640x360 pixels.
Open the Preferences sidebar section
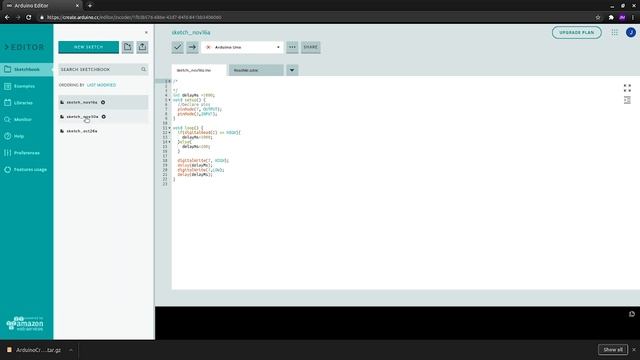(x=26, y=153)
